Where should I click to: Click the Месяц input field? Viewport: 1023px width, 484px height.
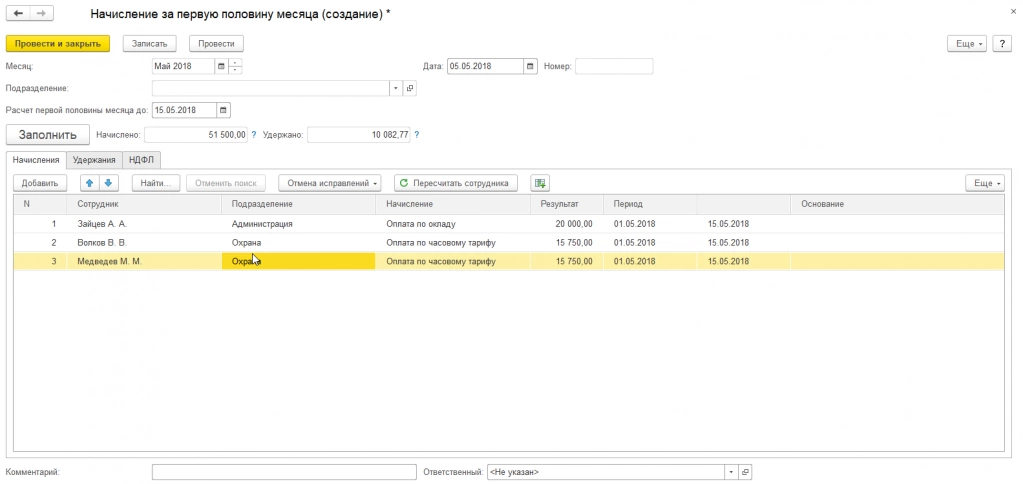click(x=183, y=66)
